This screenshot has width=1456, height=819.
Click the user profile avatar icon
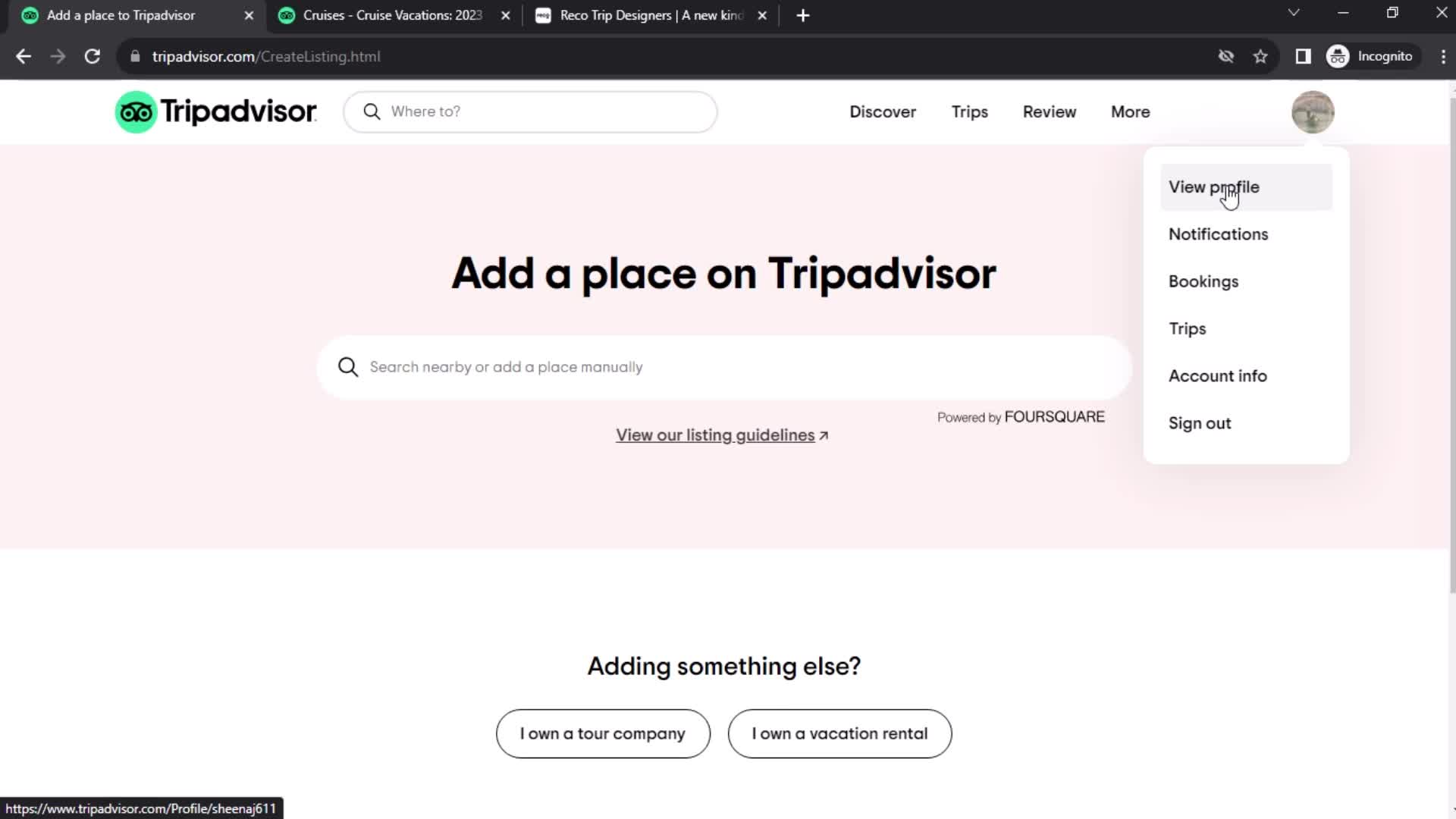pos(1312,112)
